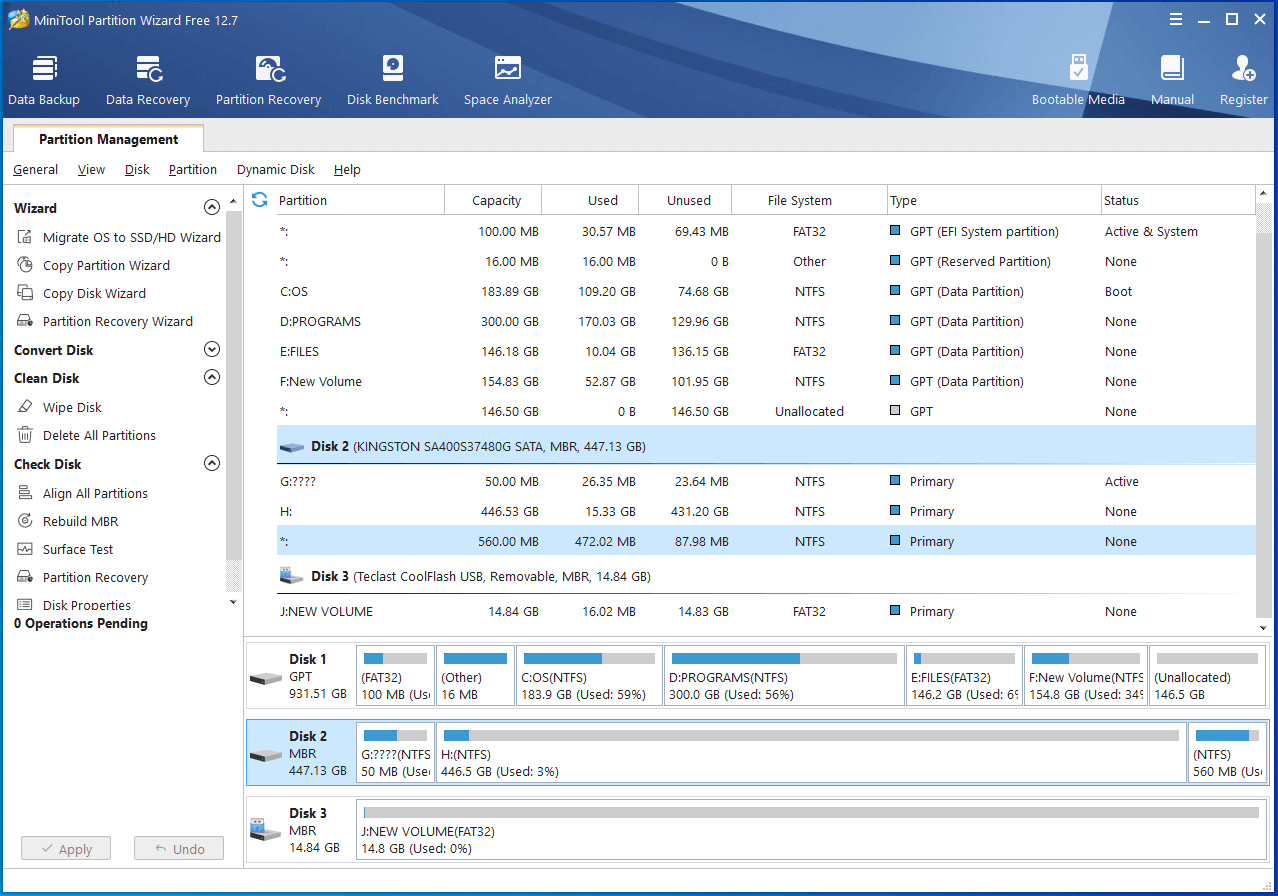
Task: Select the Disk 3 USB icon in disk map
Action: click(264, 829)
